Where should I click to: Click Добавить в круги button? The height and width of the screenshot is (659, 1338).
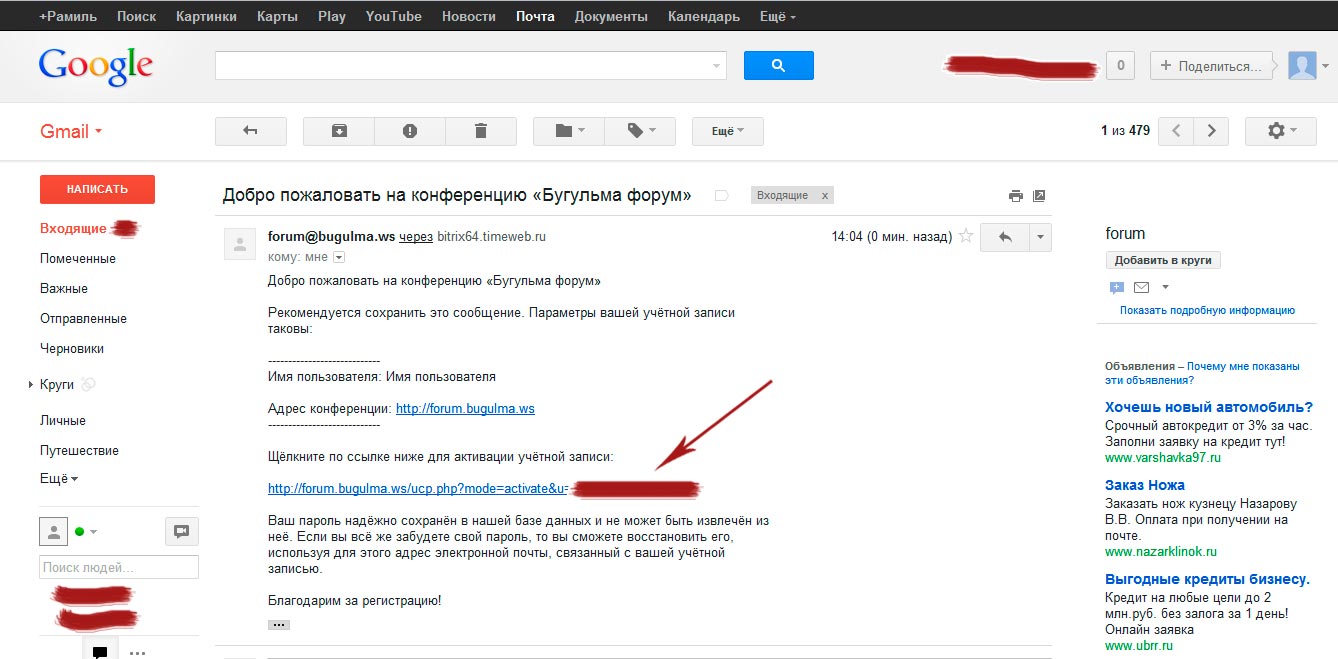point(1163,260)
